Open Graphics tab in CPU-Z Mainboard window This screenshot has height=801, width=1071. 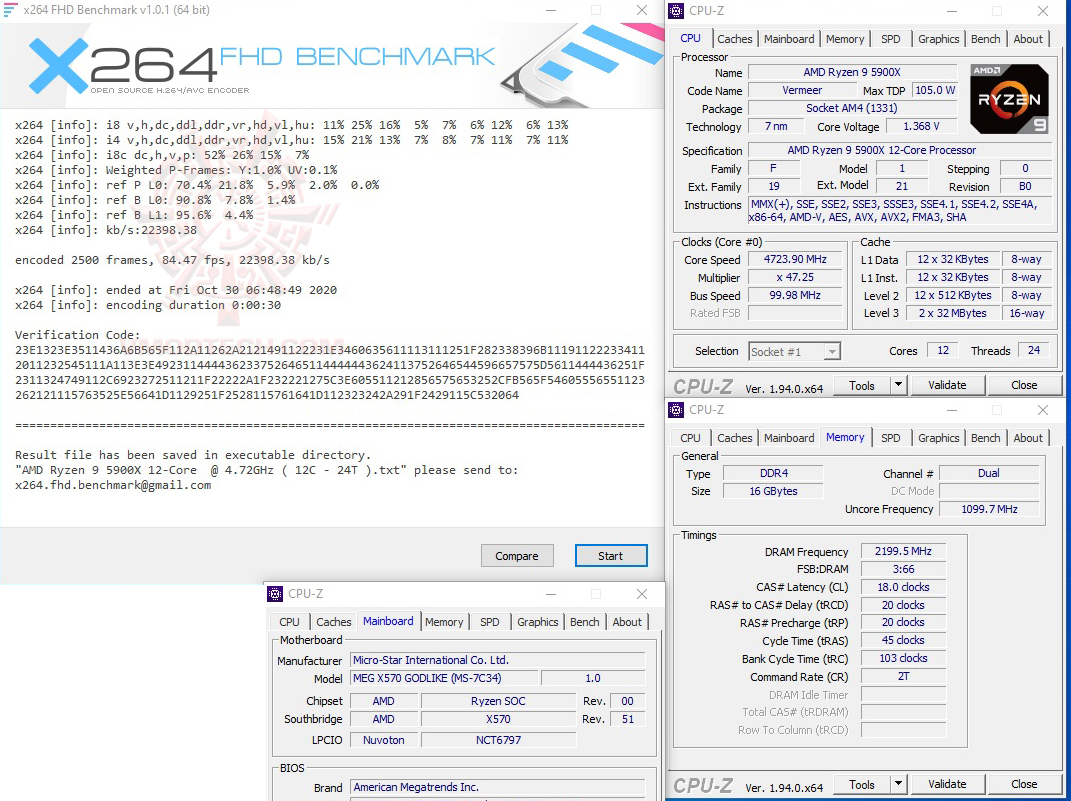pyautogui.click(x=538, y=621)
